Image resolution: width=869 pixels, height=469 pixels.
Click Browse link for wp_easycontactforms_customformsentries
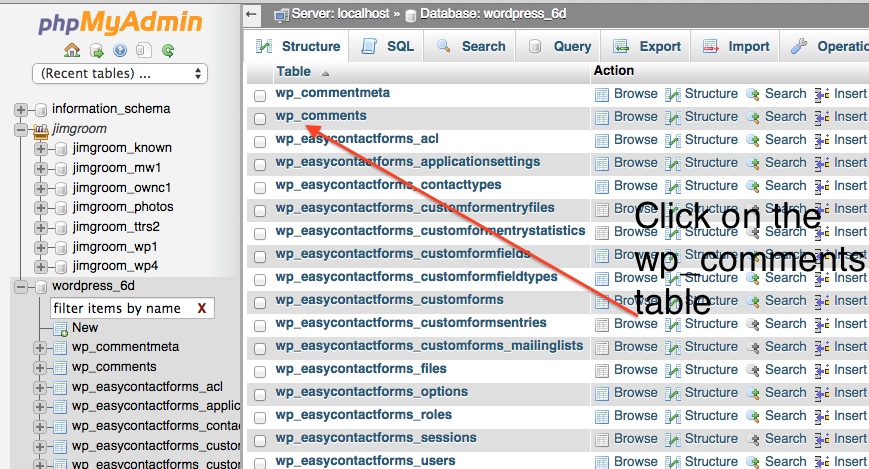coord(636,324)
